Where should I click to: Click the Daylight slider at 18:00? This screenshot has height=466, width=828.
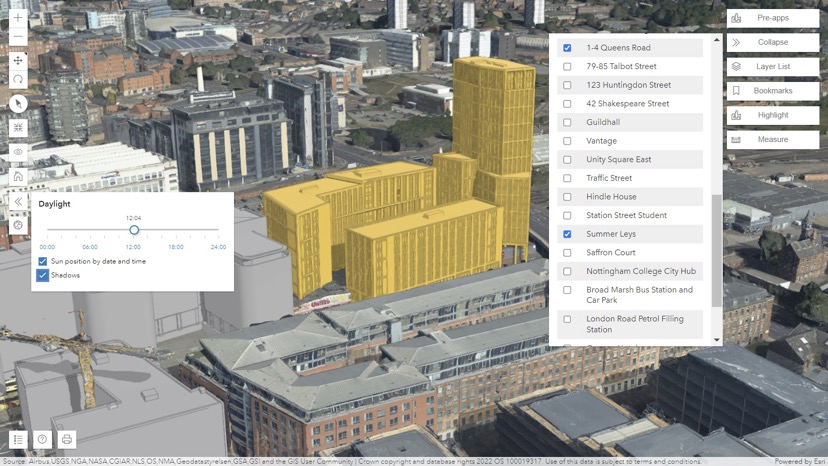pos(176,231)
